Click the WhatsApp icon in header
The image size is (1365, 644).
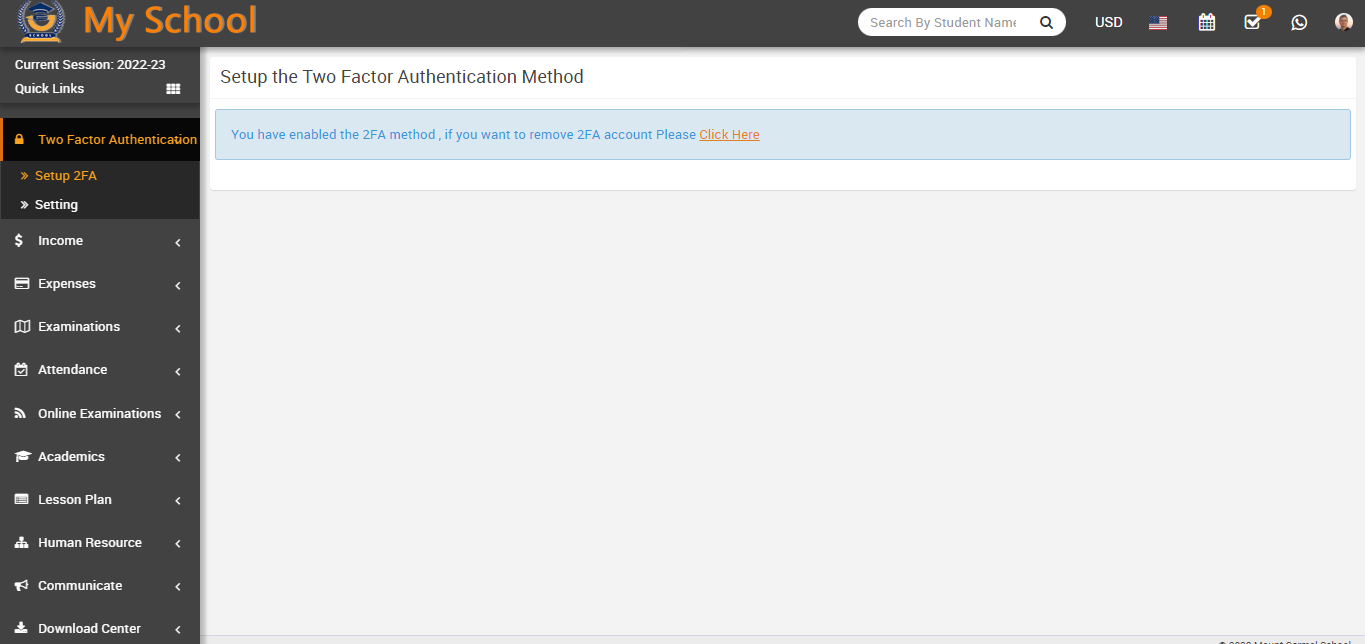1299,22
